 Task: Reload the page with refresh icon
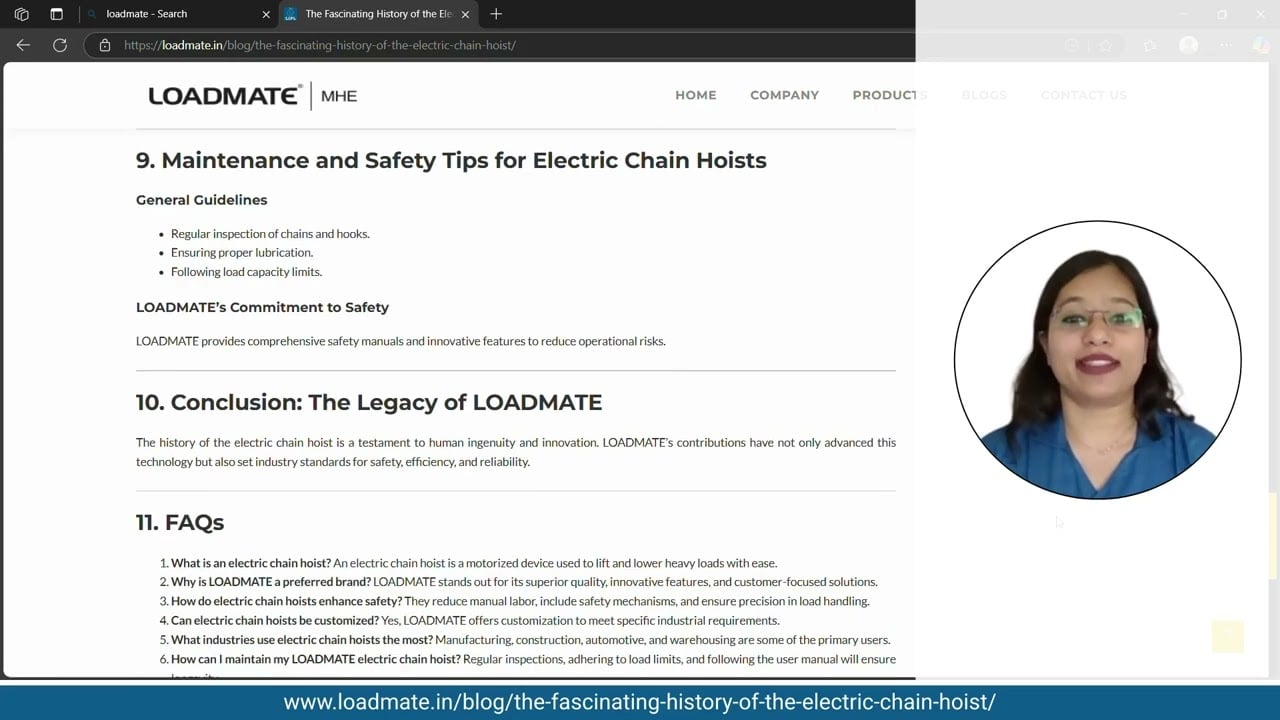(x=60, y=45)
